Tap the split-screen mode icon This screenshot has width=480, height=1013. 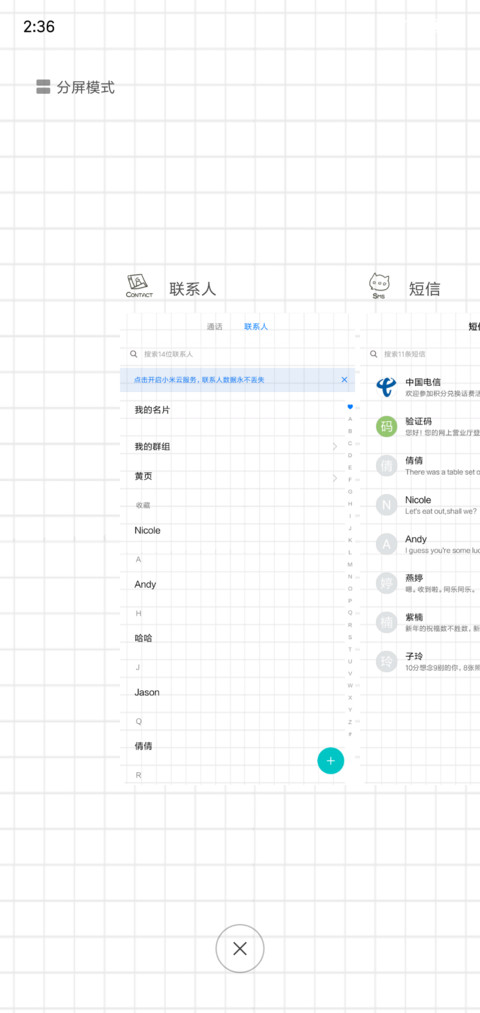[x=43, y=87]
